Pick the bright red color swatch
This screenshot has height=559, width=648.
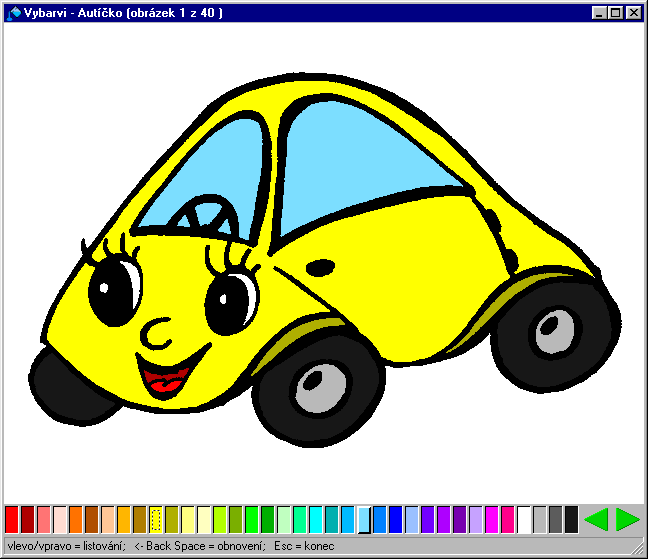12,519
